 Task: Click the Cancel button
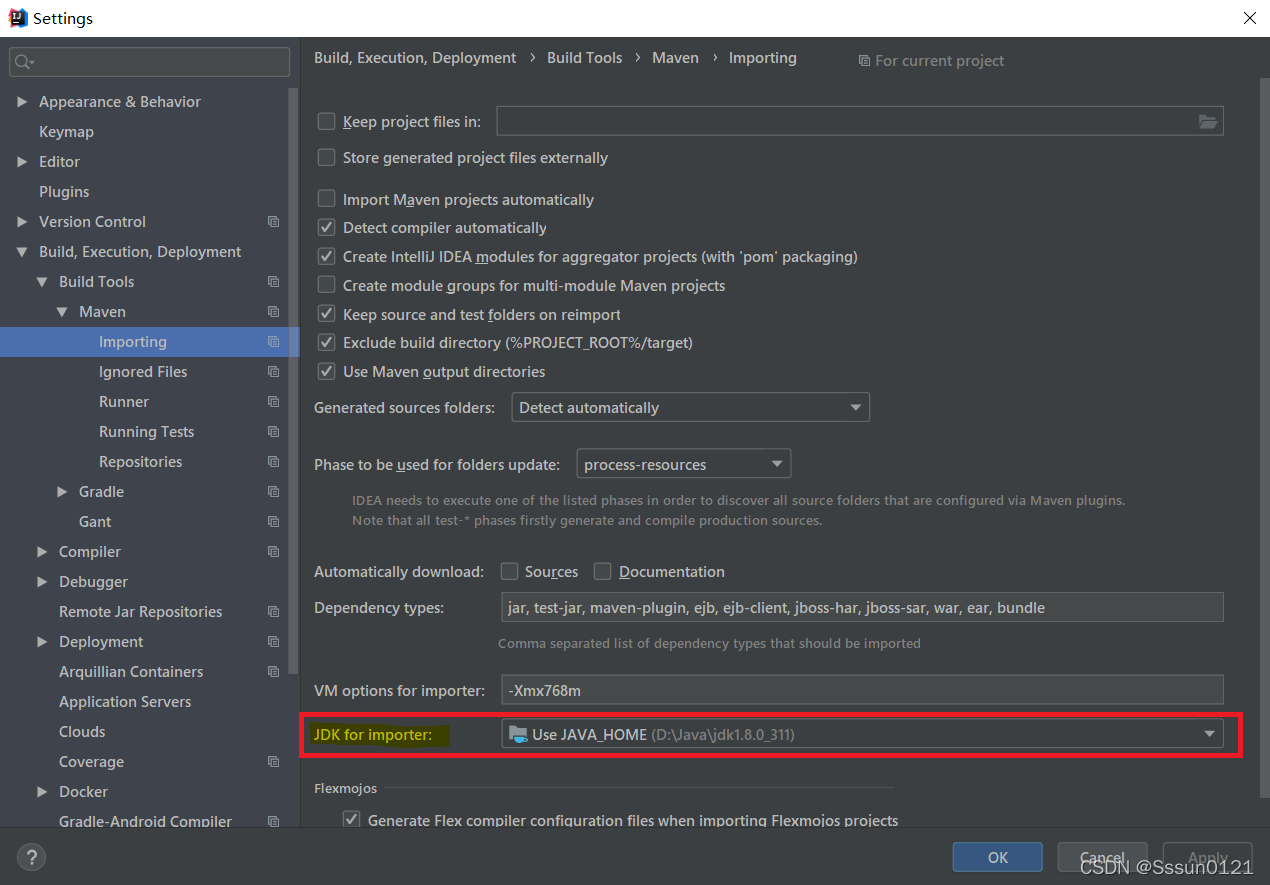(1103, 857)
